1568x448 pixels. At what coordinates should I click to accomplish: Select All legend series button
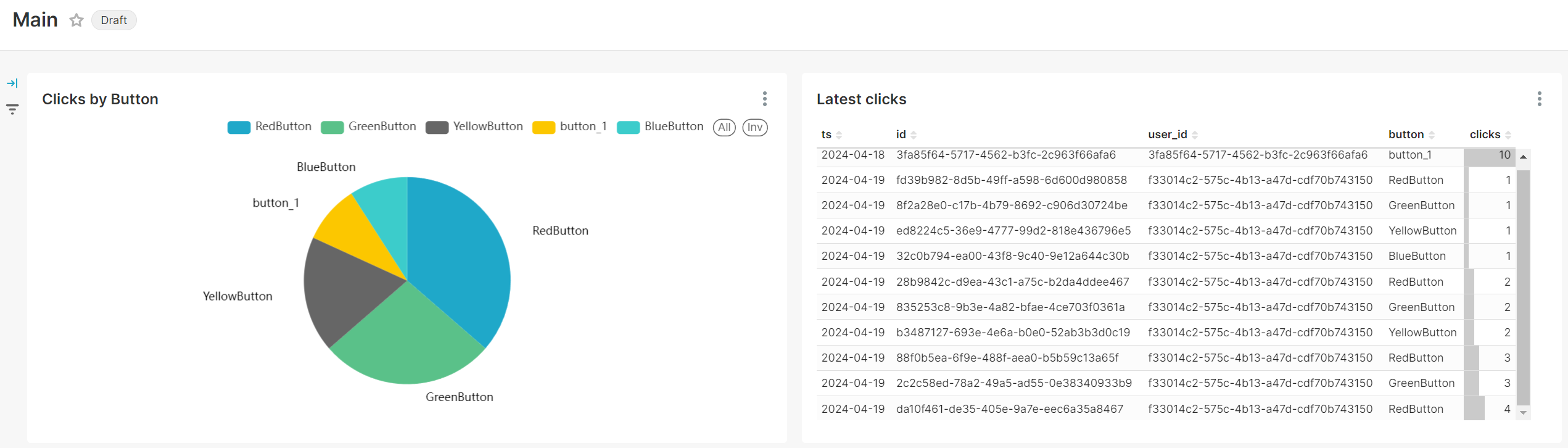[x=724, y=127]
